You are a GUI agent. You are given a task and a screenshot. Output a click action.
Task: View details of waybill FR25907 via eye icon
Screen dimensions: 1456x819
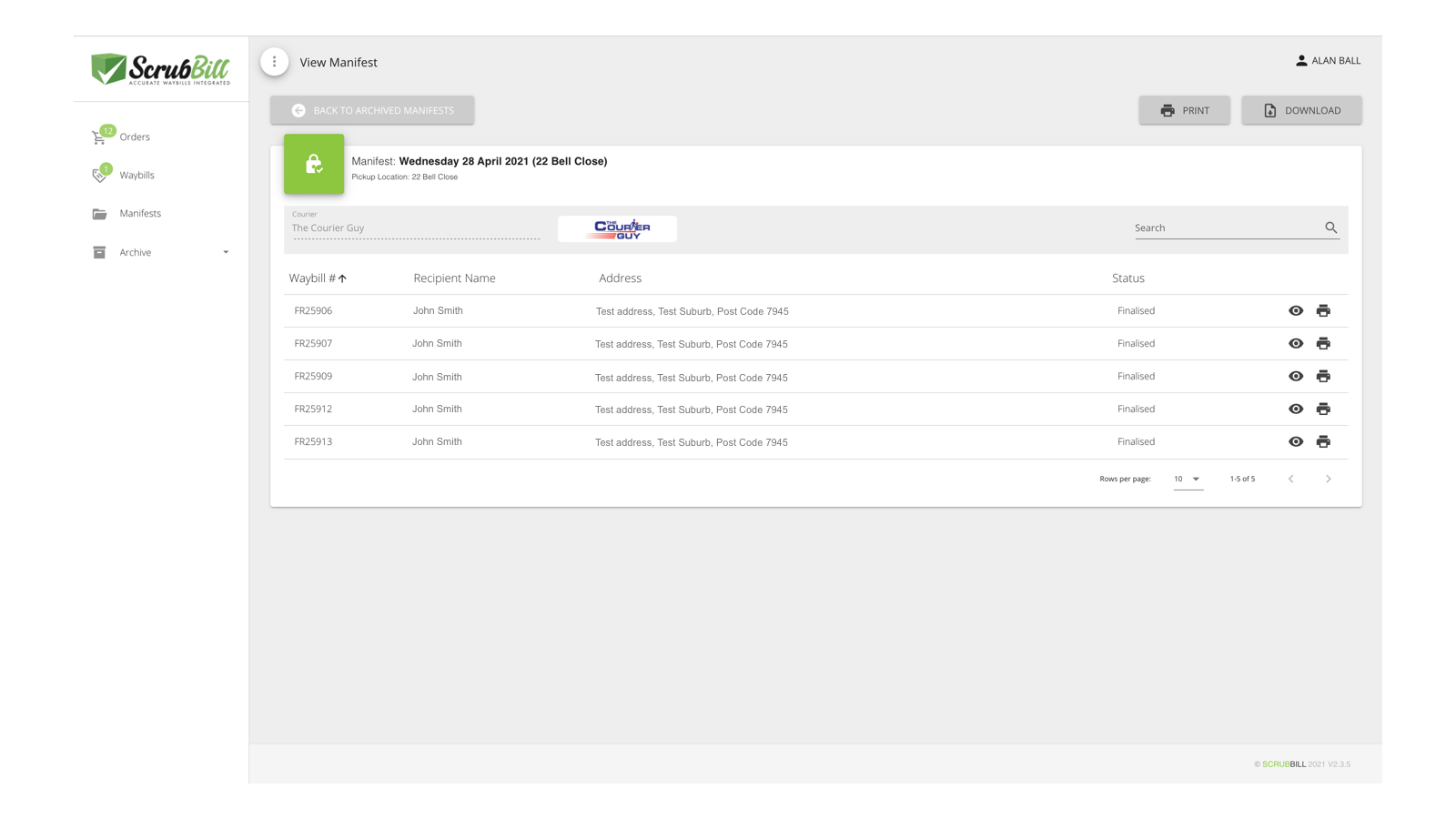1296,343
